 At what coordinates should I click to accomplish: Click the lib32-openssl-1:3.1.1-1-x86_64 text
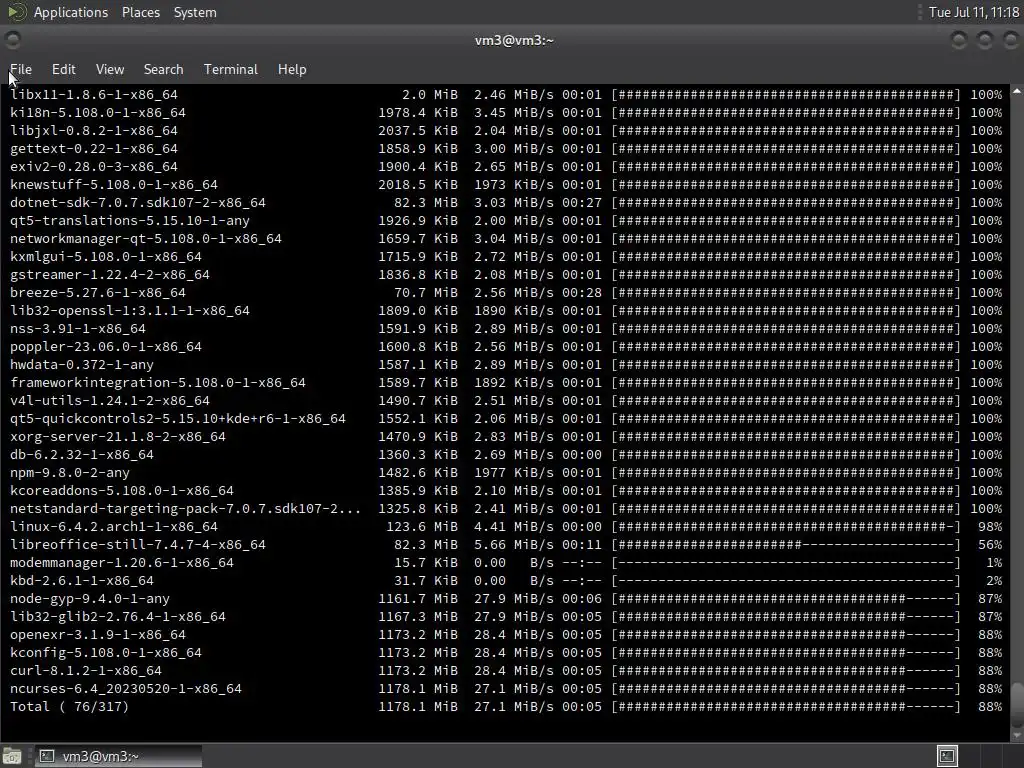point(129,311)
